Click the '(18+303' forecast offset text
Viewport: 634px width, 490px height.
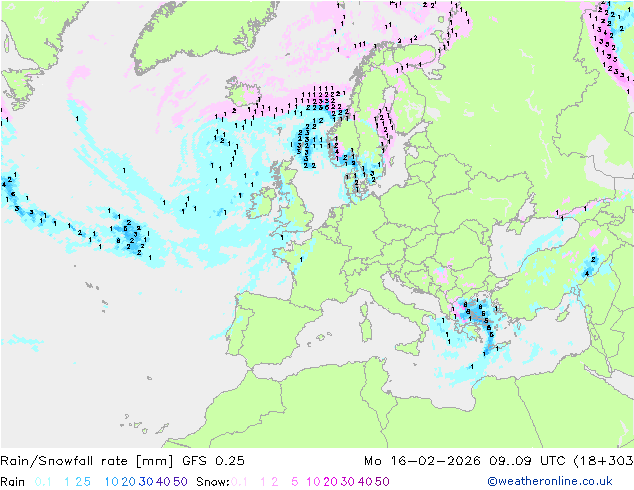(603, 461)
